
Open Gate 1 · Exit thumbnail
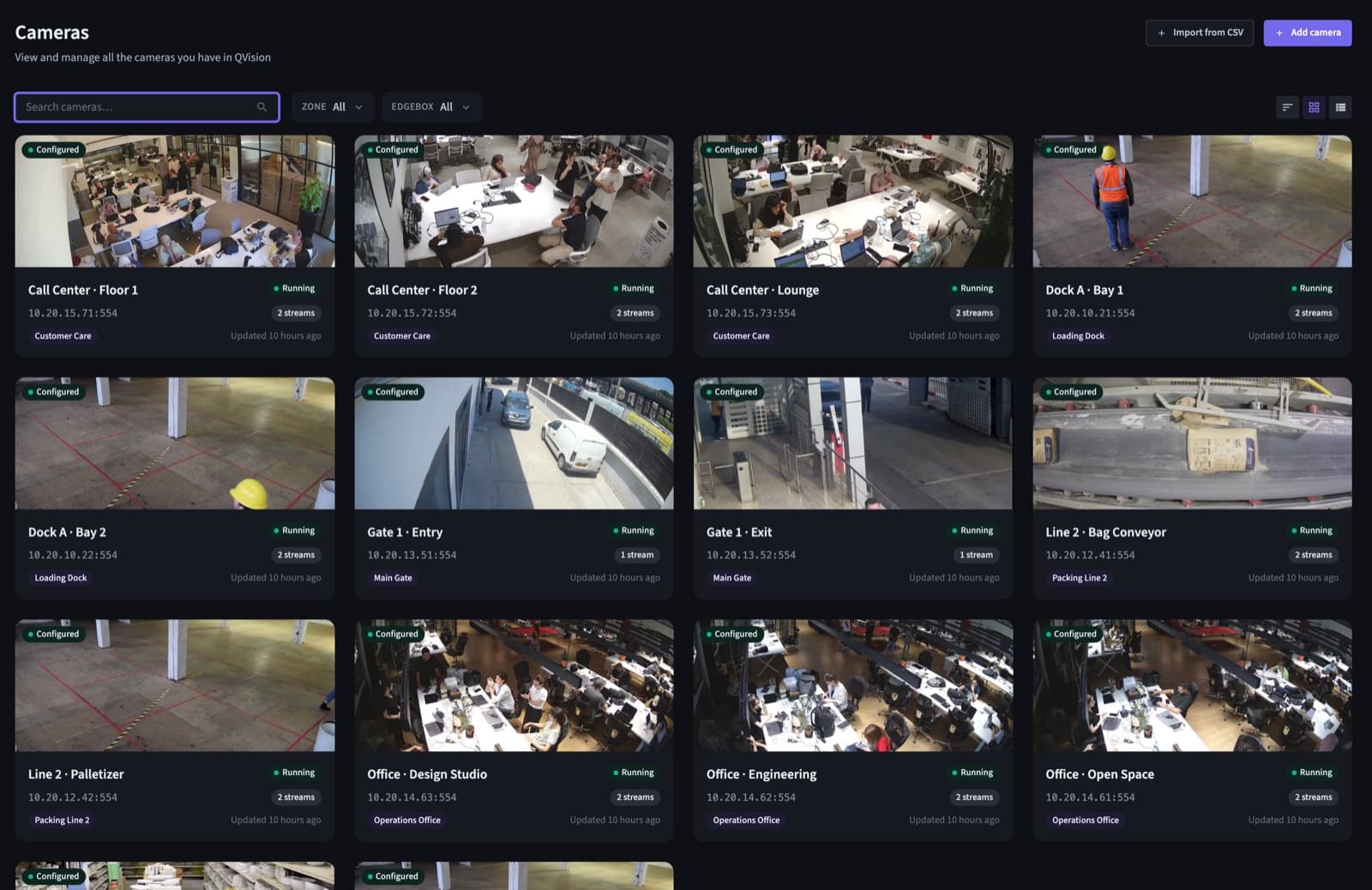pyautogui.click(x=853, y=443)
